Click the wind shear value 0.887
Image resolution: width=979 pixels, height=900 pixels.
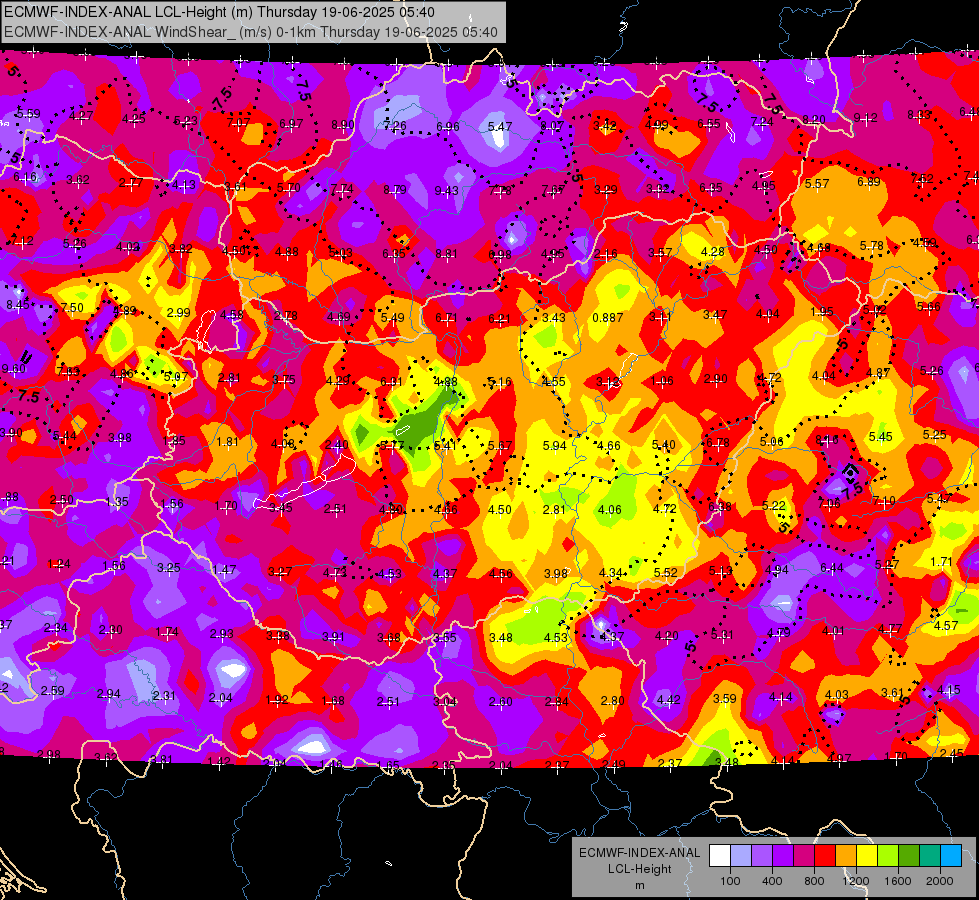tap(608, 318)
